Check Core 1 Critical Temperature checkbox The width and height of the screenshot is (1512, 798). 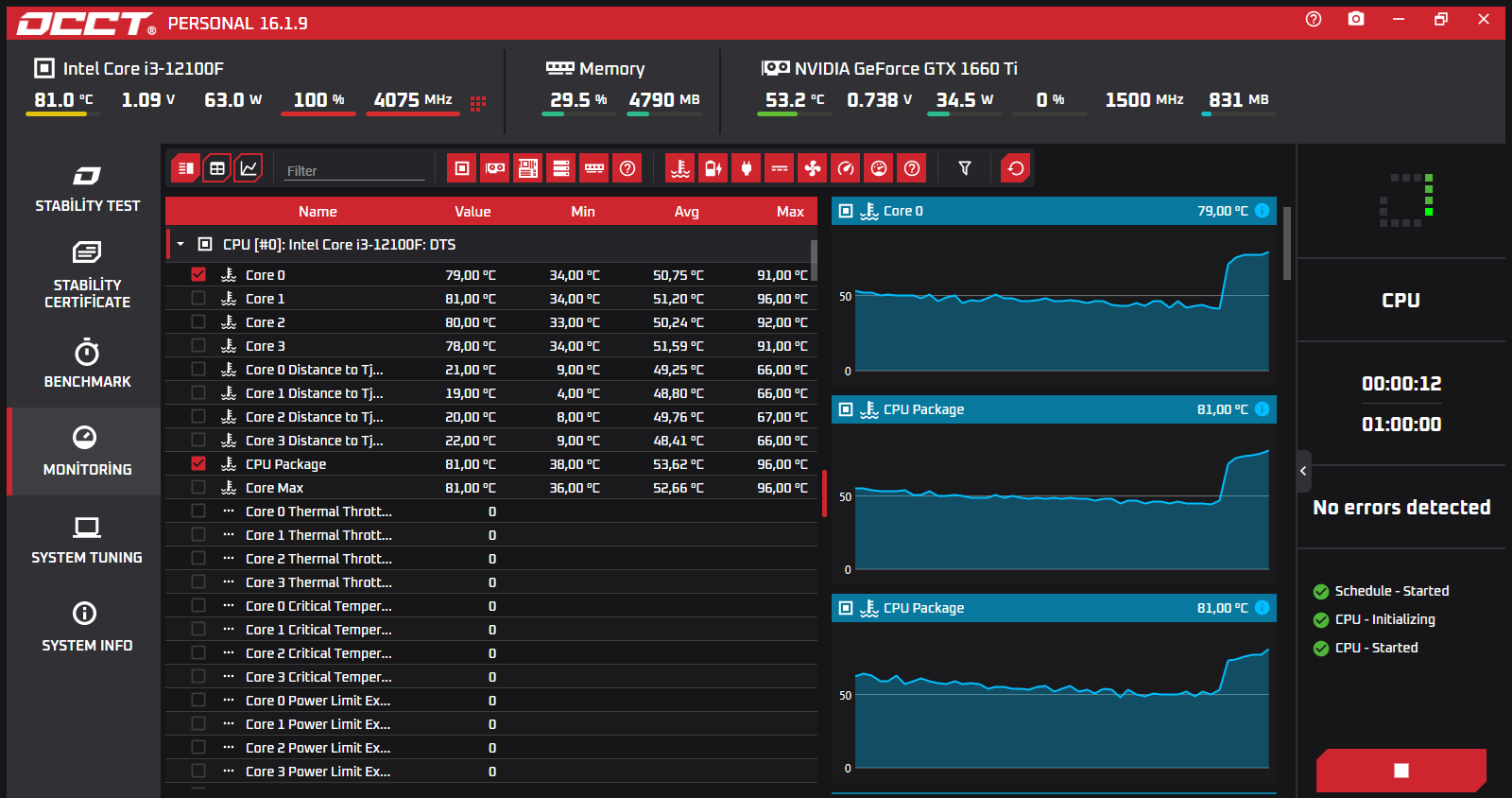[x=198, y=629]
